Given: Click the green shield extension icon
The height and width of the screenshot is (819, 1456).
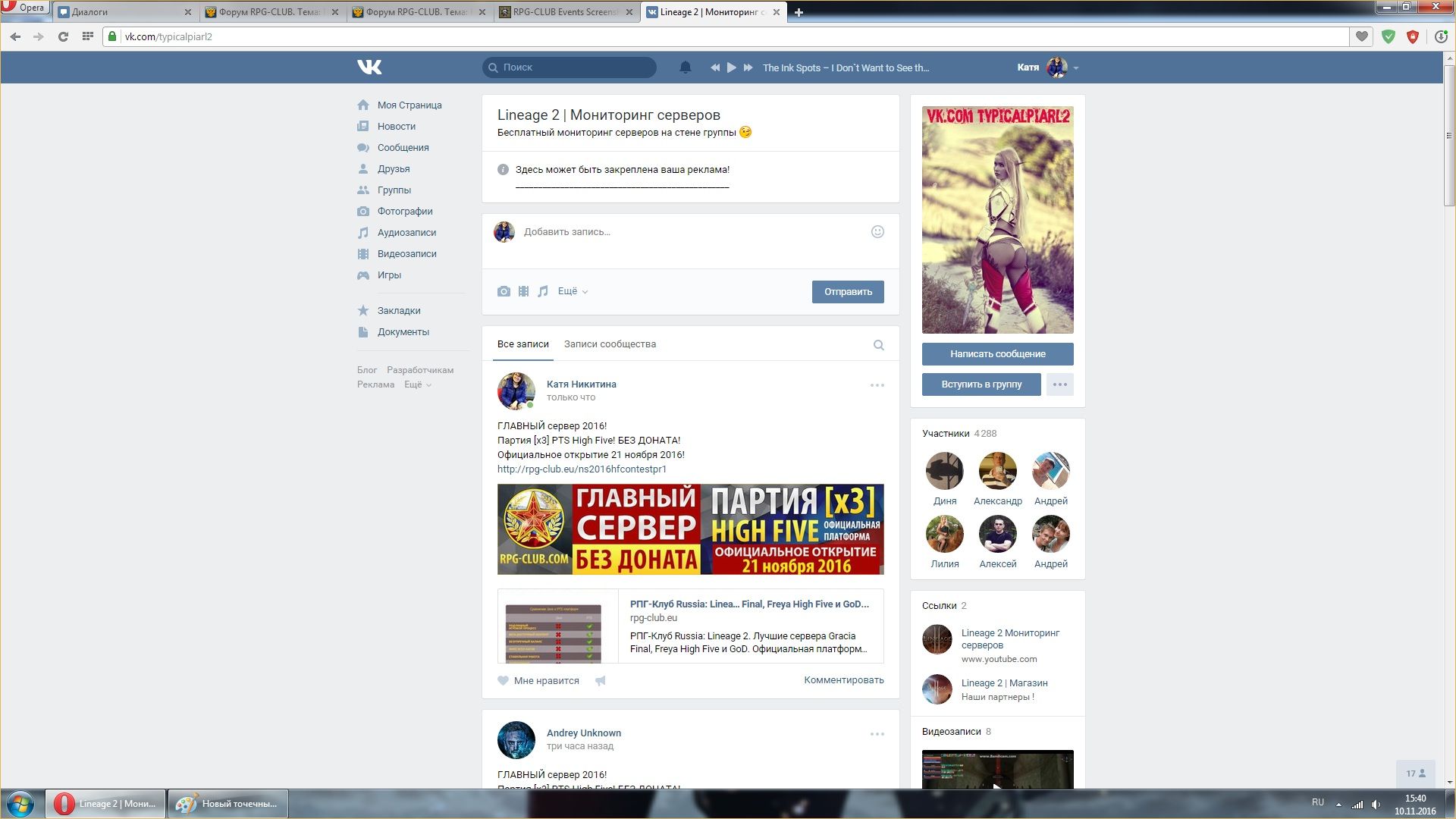Looking at the screenshot, I should coord(1389,36).
